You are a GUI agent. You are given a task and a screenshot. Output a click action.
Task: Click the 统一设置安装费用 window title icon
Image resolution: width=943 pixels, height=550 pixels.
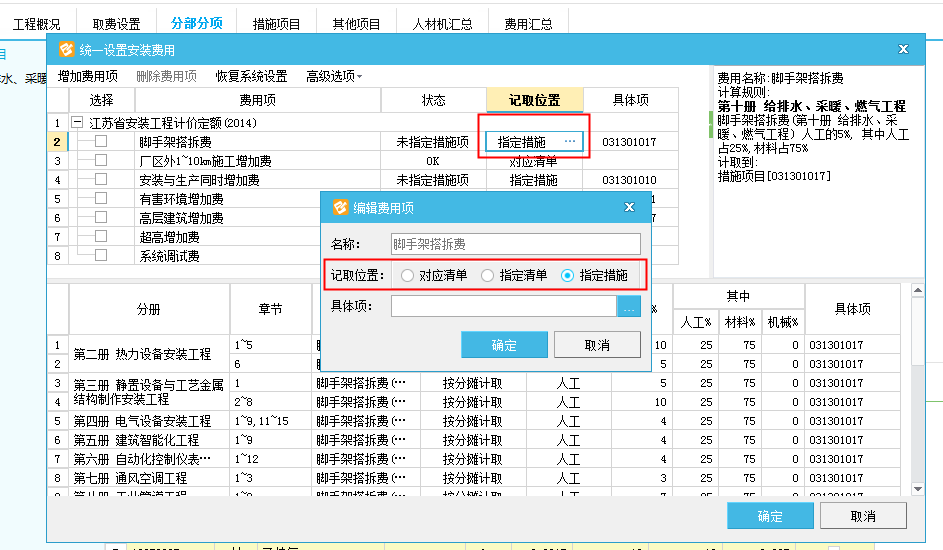point(66,49)
